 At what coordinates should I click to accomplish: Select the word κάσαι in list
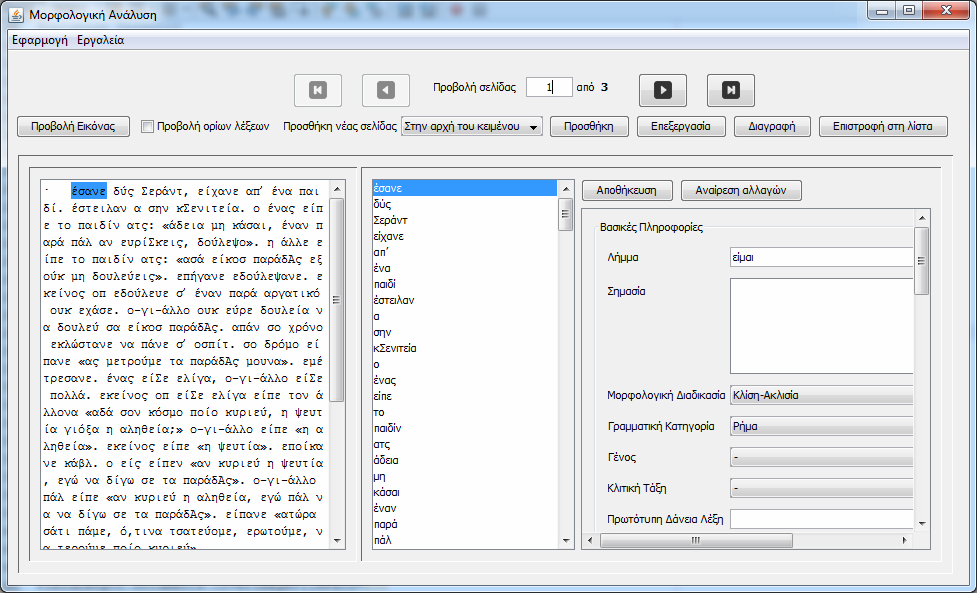pos(464,493)
